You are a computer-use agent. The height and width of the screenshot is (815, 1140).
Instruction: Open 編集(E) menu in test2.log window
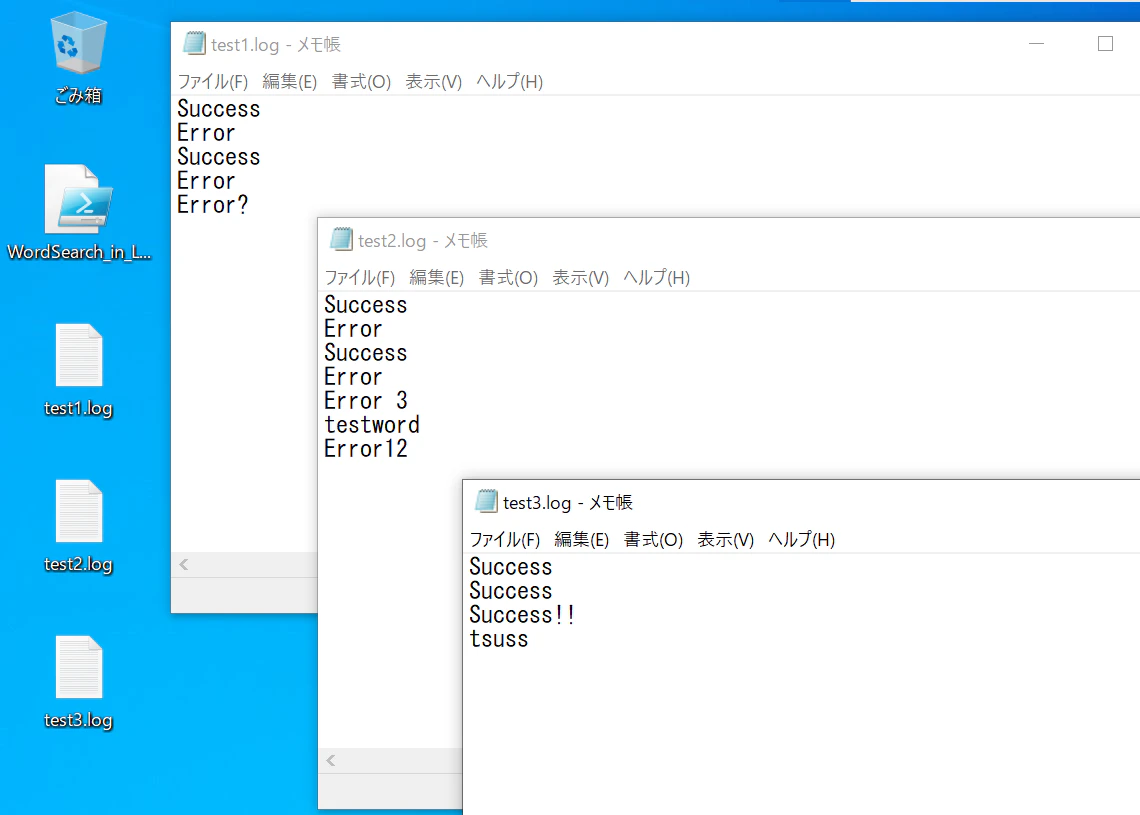tap(436, 278)
